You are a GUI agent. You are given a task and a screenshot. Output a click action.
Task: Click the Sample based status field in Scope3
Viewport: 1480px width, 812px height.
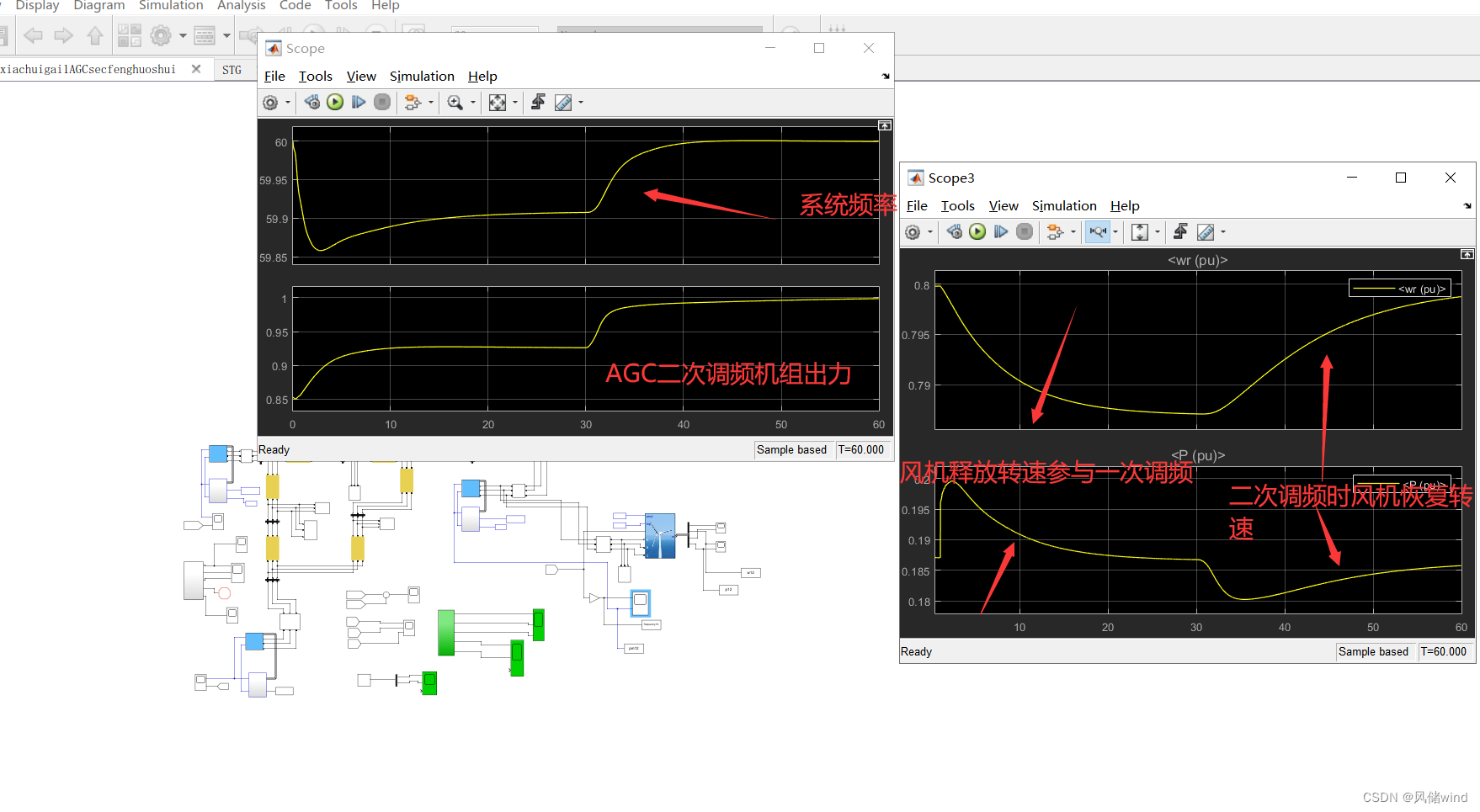(1375, 651)
